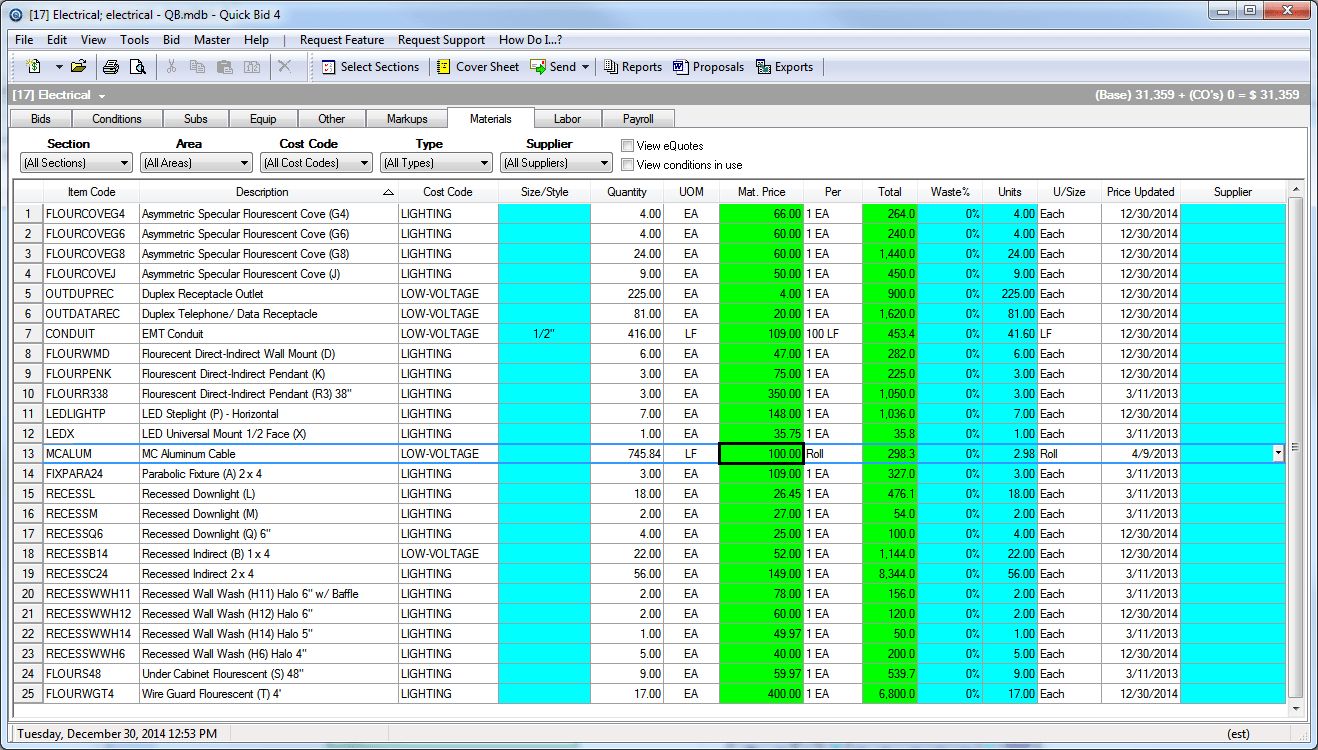Click the Print Preview icon
Image resolution: width=1318 pixels, height=750 pixels.
coord(138,67)
